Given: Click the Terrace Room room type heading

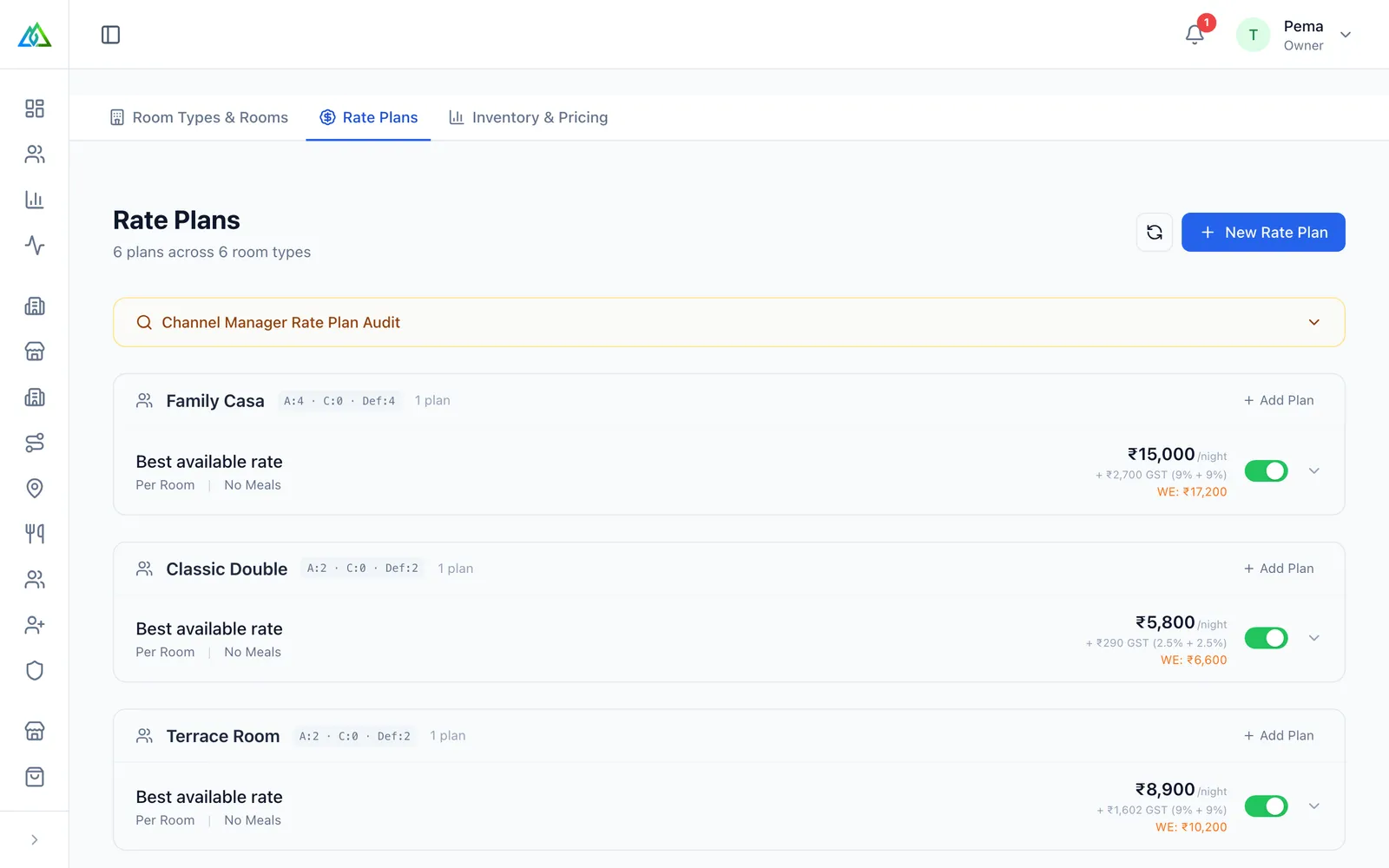Looking at the screenshot, I should tap(223, 736).
